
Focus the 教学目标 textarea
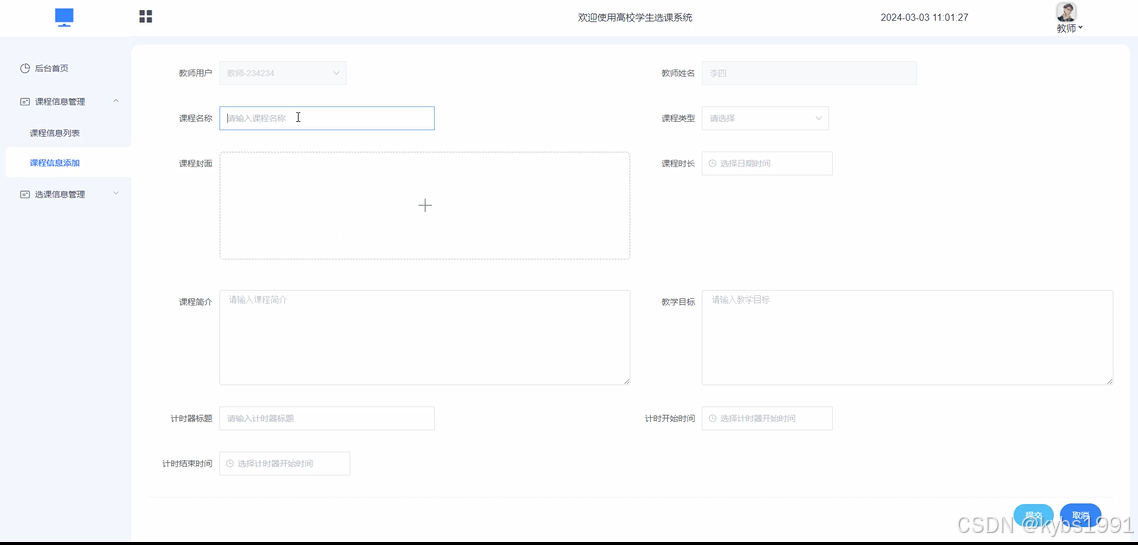click(x=907, y=337)
